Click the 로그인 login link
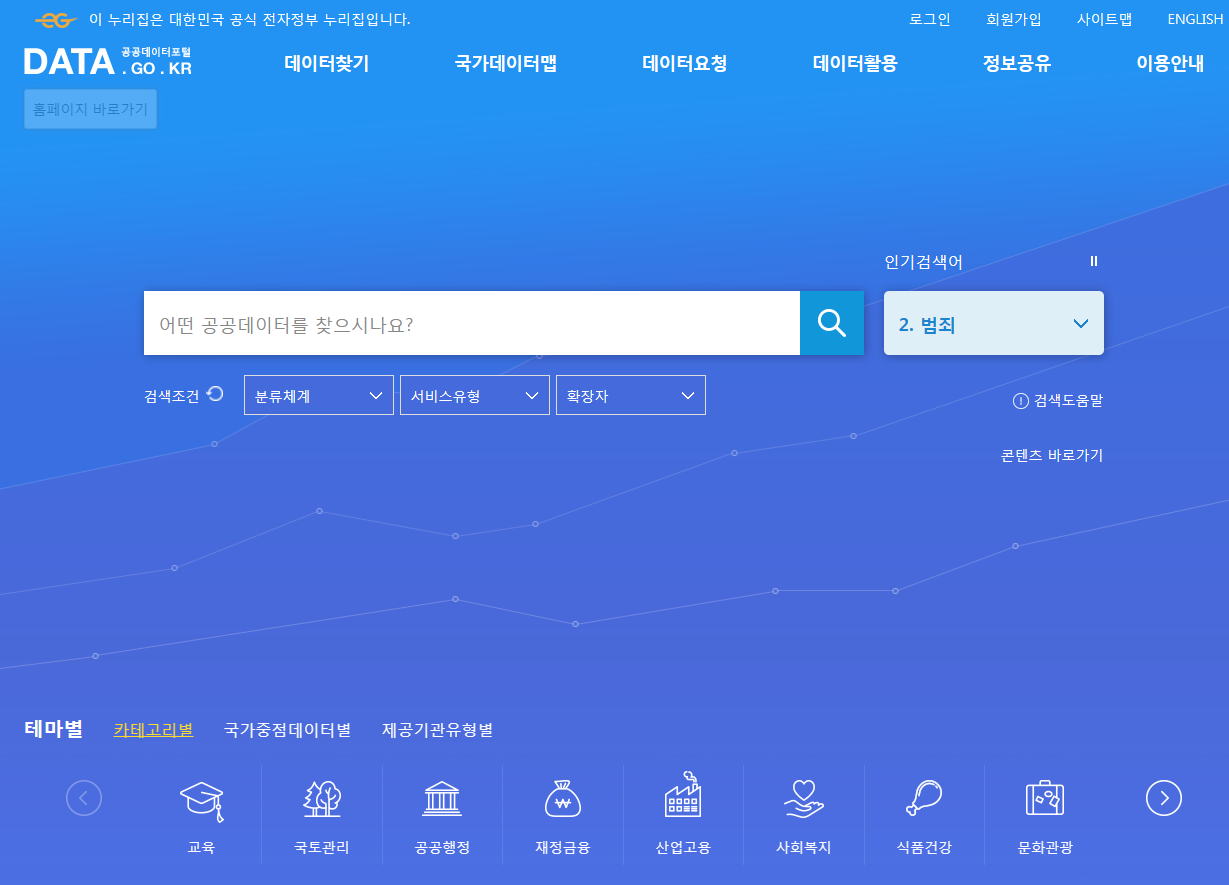Viewport: 1229px width, 885px height. (930, 19)
